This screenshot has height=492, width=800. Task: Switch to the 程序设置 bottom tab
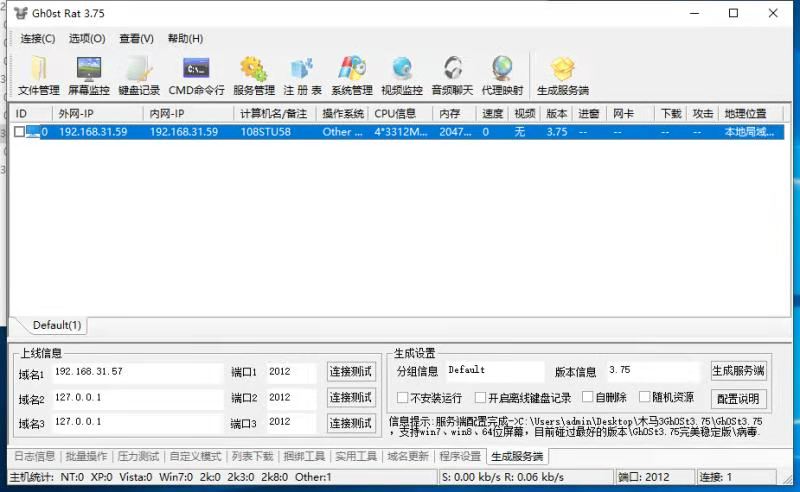click(460, 456)
